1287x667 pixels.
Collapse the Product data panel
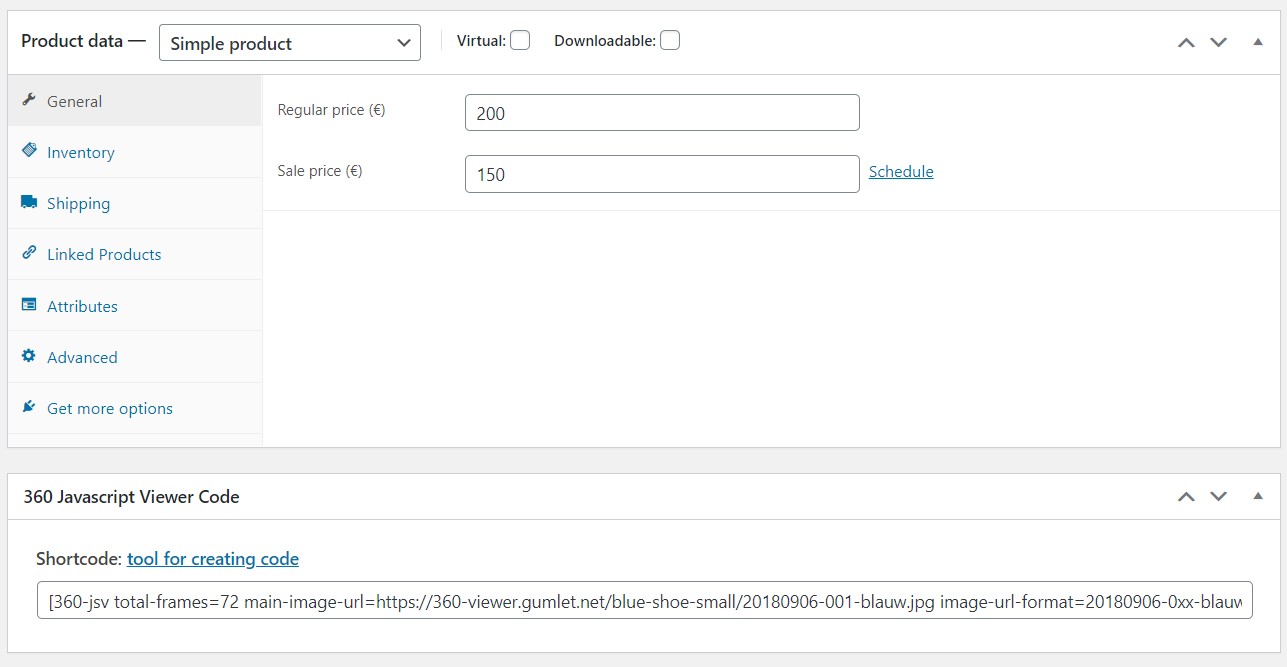[1258, 42]
